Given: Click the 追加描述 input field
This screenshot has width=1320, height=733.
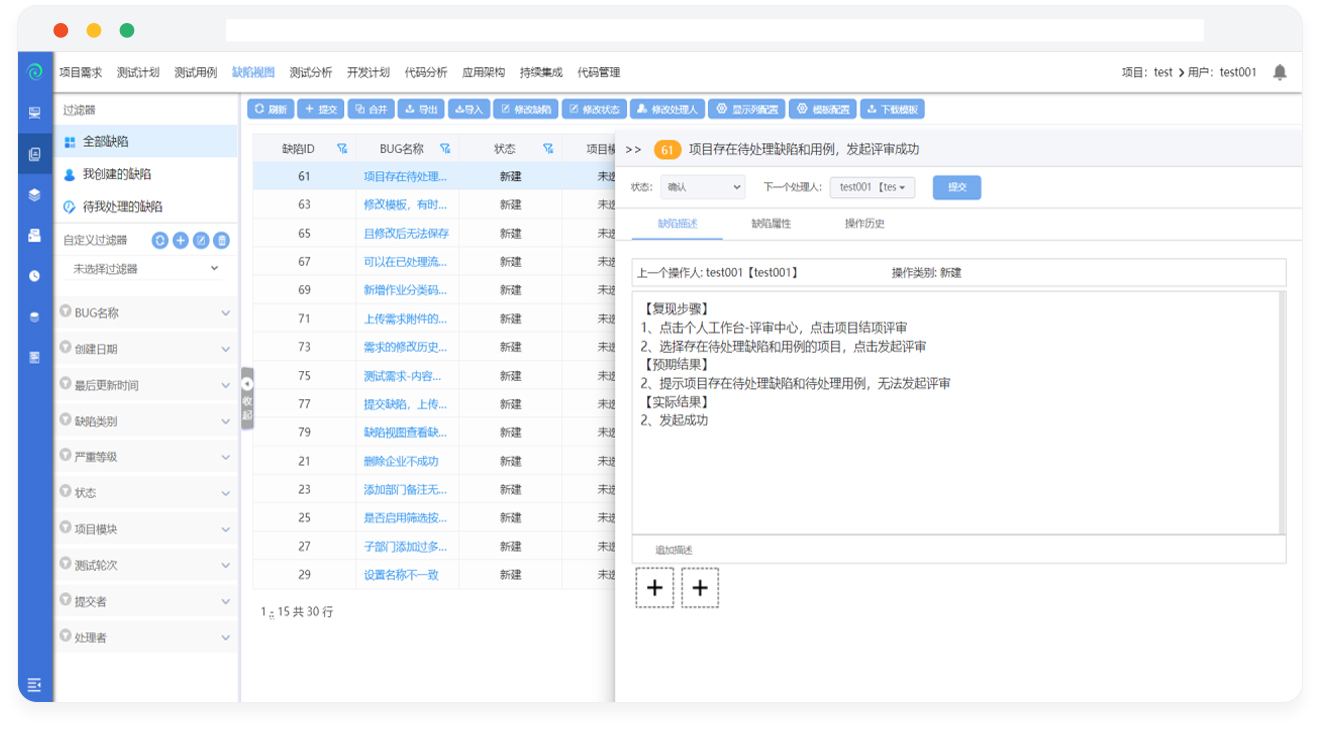Looking at the screenshot, I should (x=958, y=550).
